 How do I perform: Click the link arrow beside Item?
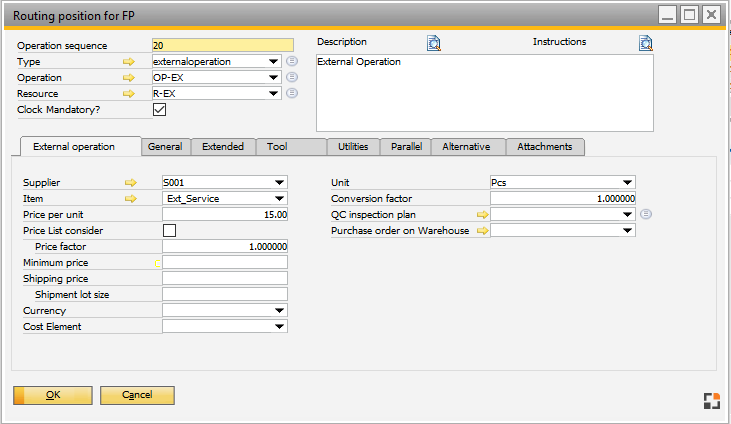pyautogui.click(x=129, y=199)
